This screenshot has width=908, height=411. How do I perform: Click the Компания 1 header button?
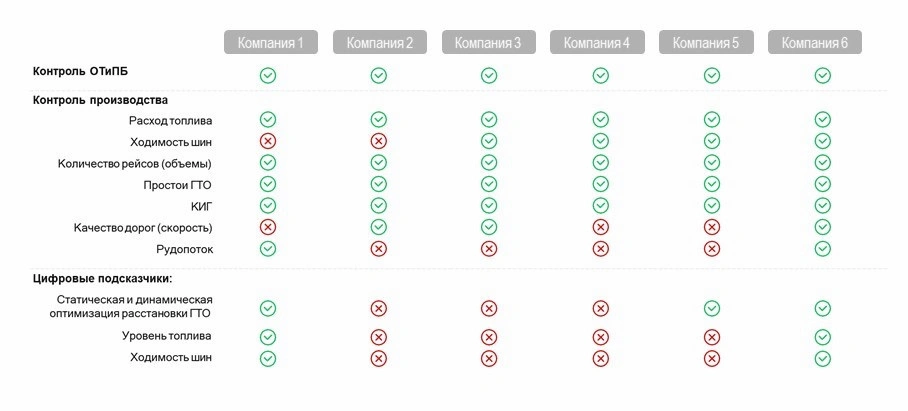pos(270,42)
